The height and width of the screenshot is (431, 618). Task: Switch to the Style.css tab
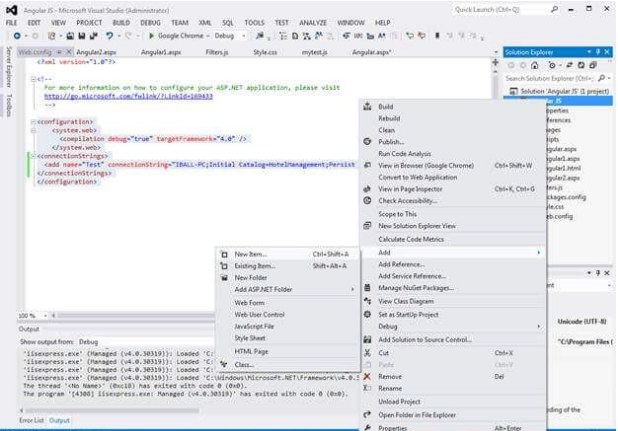click(x=265, y=52)
